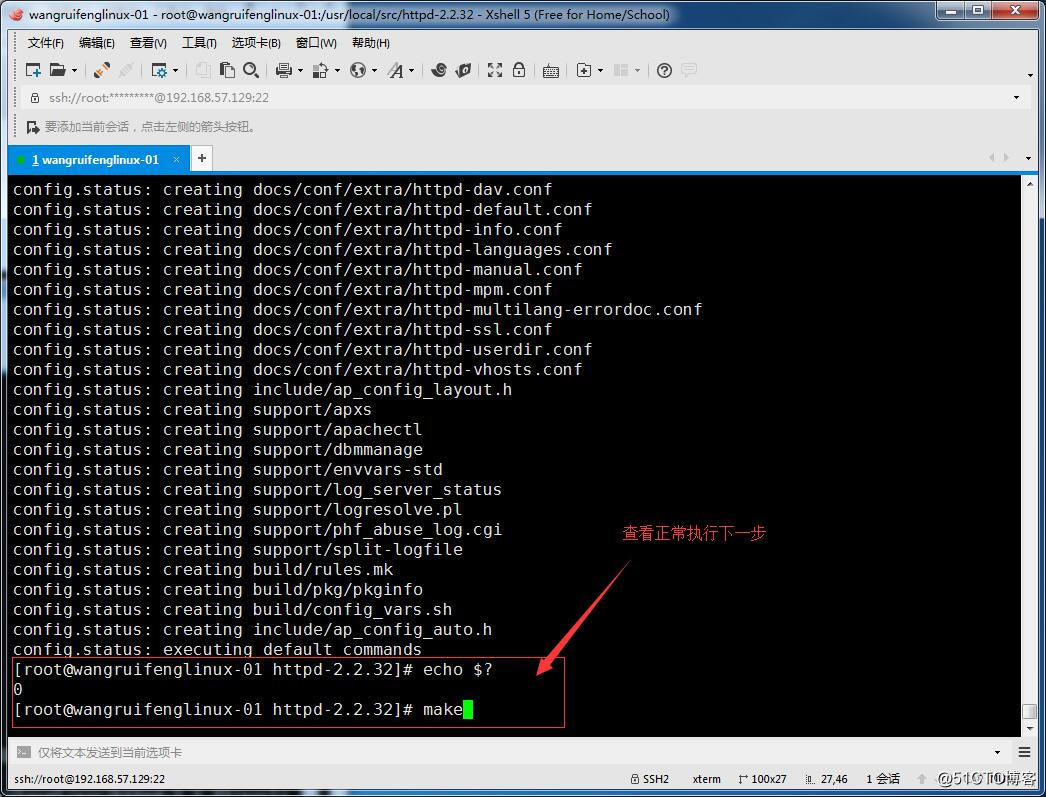This screenshot has width=1046, height=797.
Task: Click the Lock screen padlock icon
Action: pyautogui.click(x=519, y=70)
